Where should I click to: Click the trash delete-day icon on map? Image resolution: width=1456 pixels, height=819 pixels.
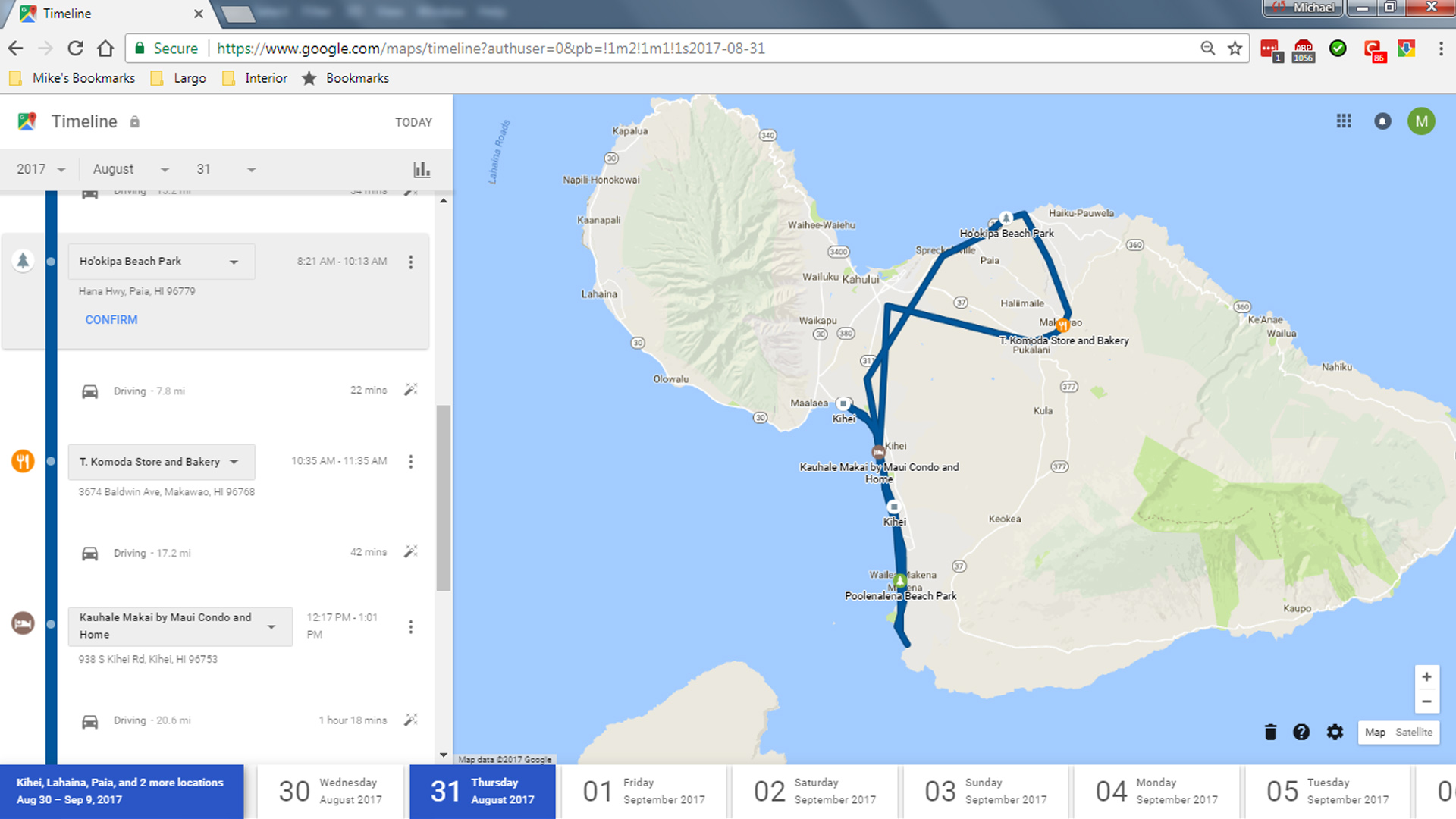1270,732
